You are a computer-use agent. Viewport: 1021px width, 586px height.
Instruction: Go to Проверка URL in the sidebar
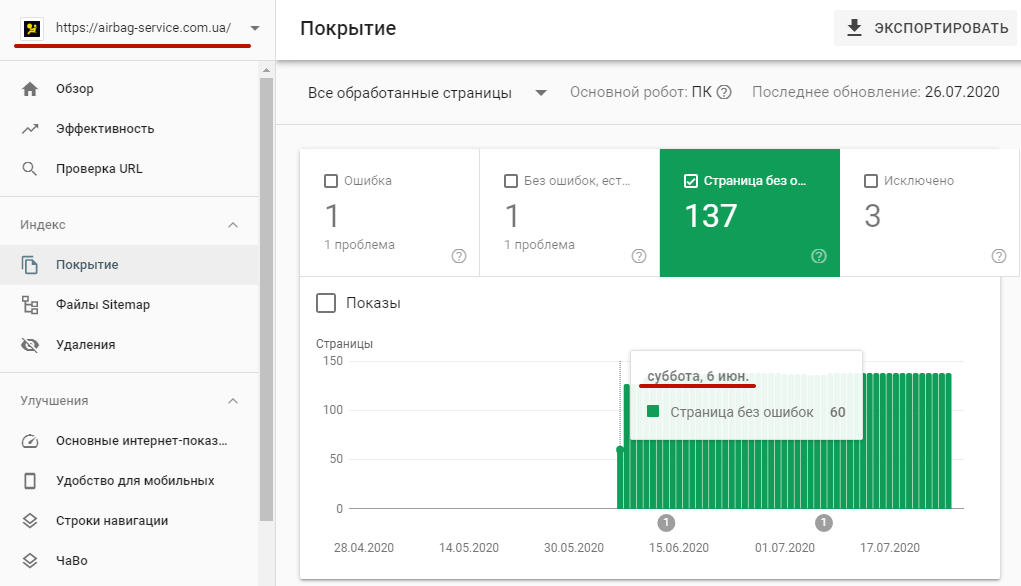(x=129, y=169)
